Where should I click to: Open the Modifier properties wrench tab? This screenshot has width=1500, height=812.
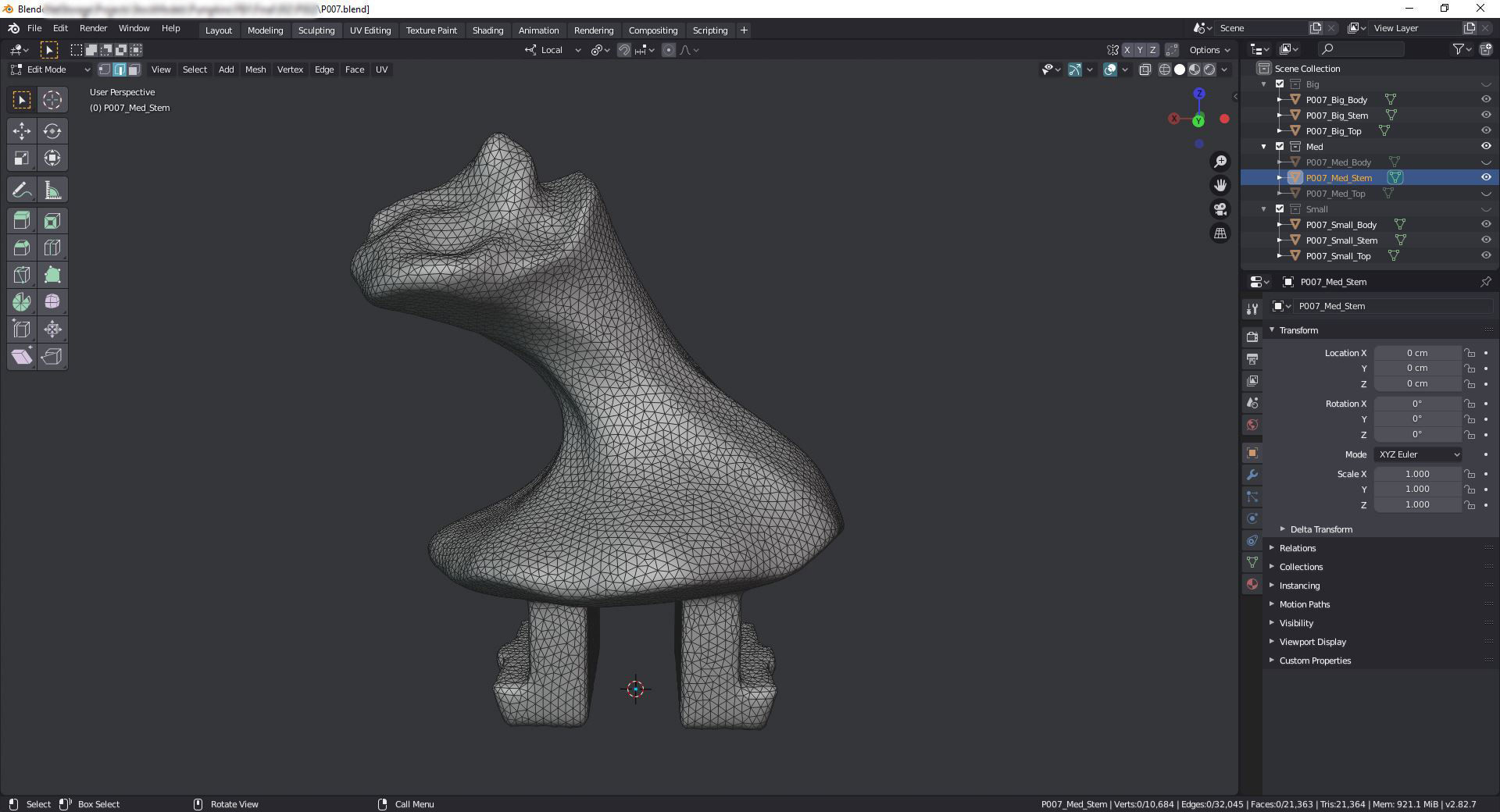pos(1252,475)
